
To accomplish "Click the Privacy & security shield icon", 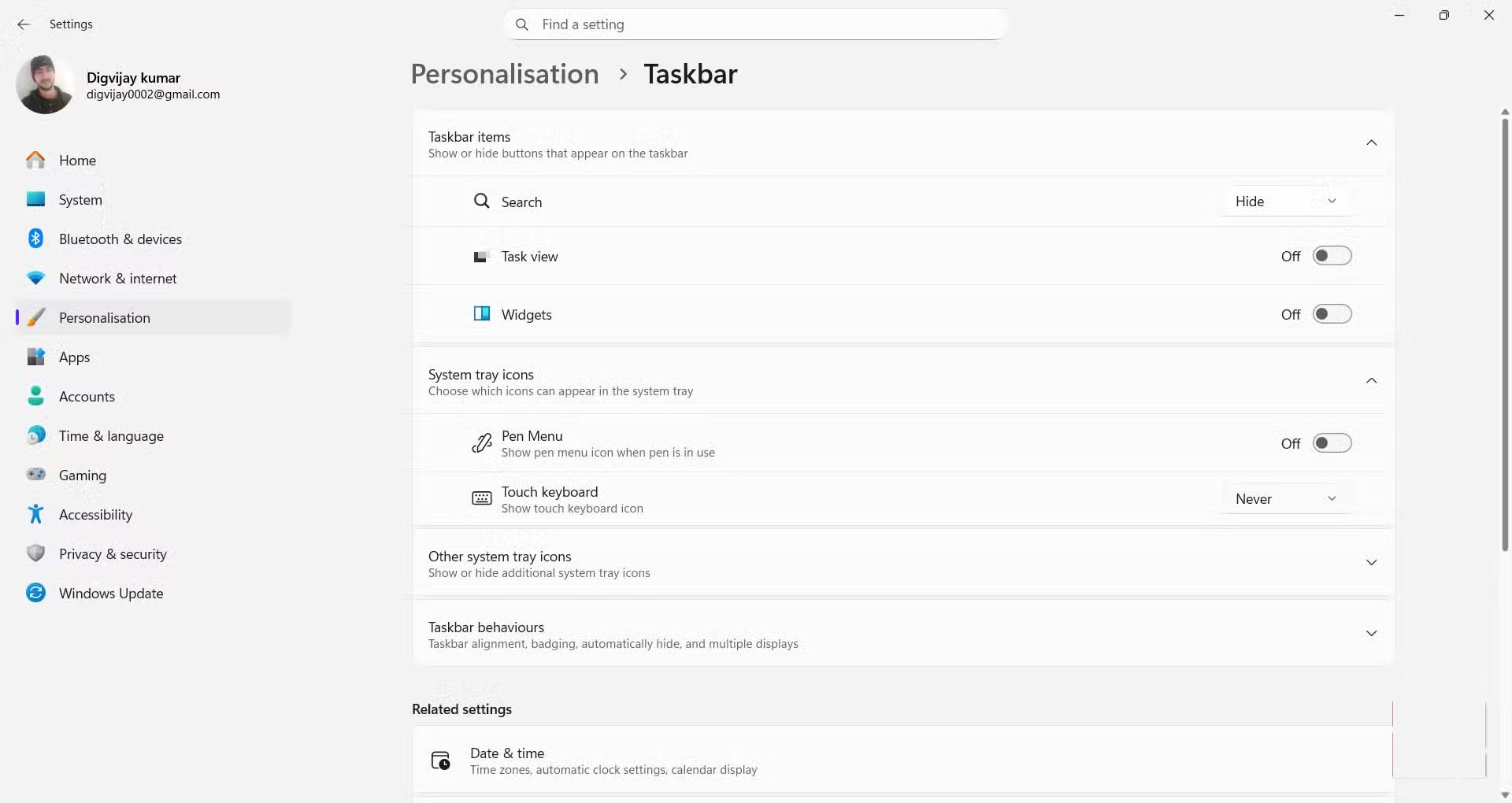I will 35,553.
